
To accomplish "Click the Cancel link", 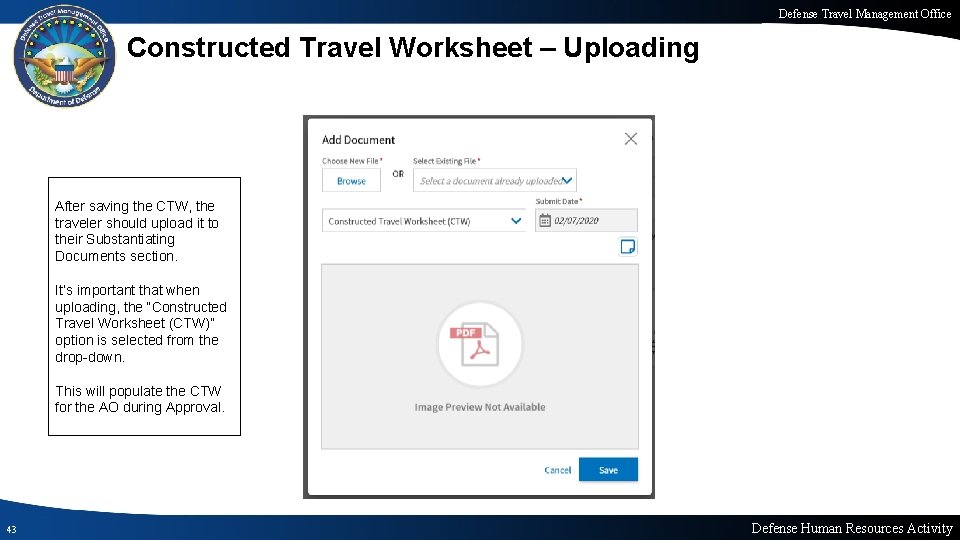I will (x=558, y=470).
